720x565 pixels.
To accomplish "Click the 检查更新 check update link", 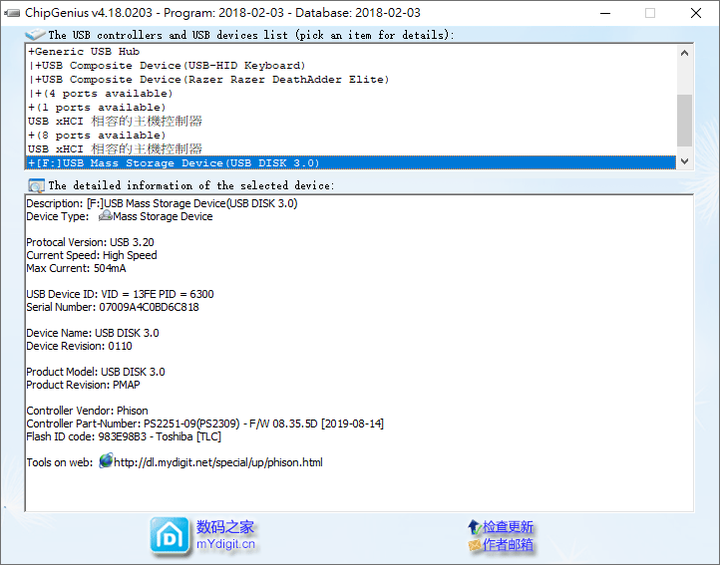I will pyautogui.click(x=507, y=526).
